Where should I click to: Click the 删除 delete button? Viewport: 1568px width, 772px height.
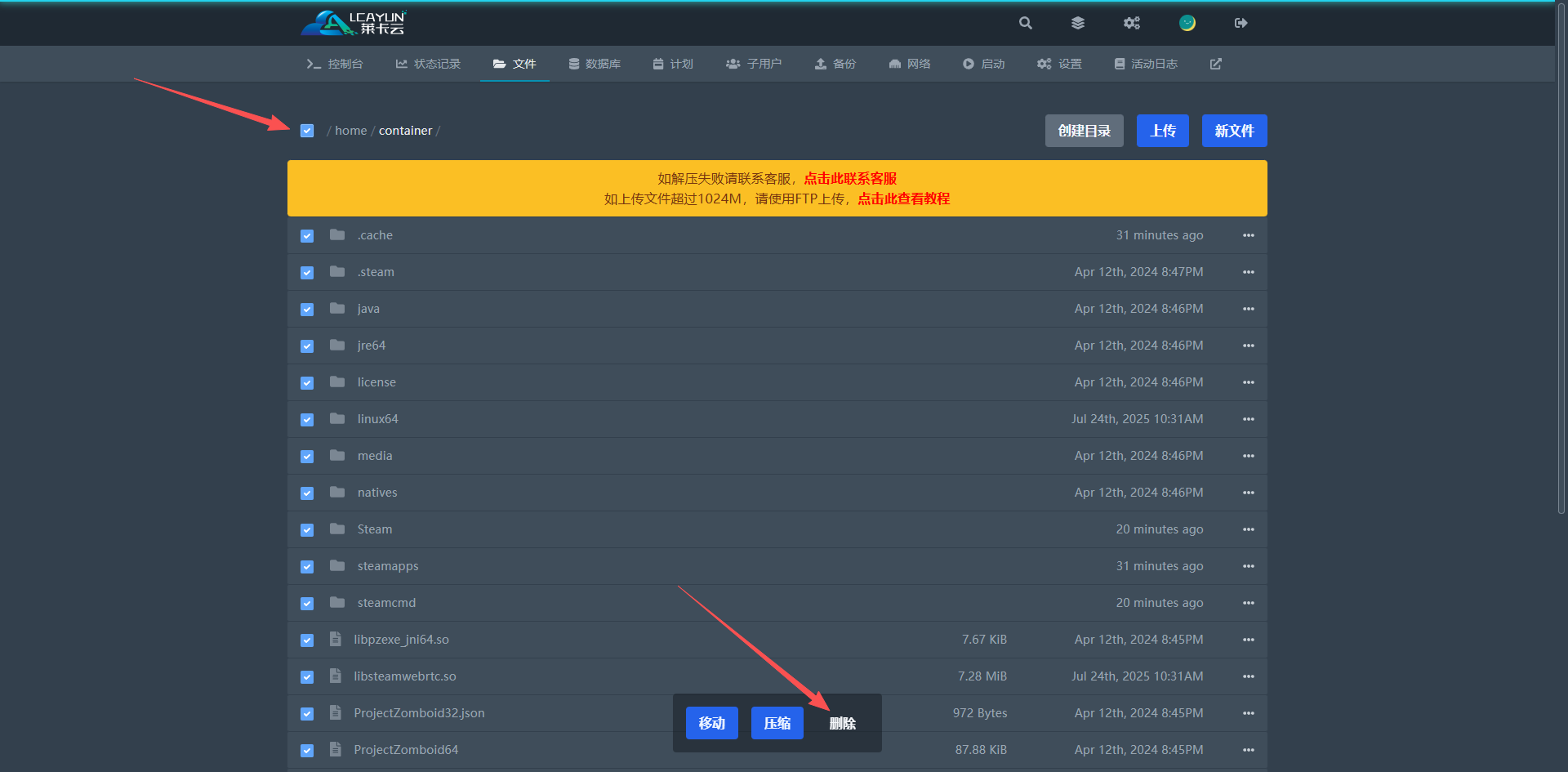(x=842, y=724)
